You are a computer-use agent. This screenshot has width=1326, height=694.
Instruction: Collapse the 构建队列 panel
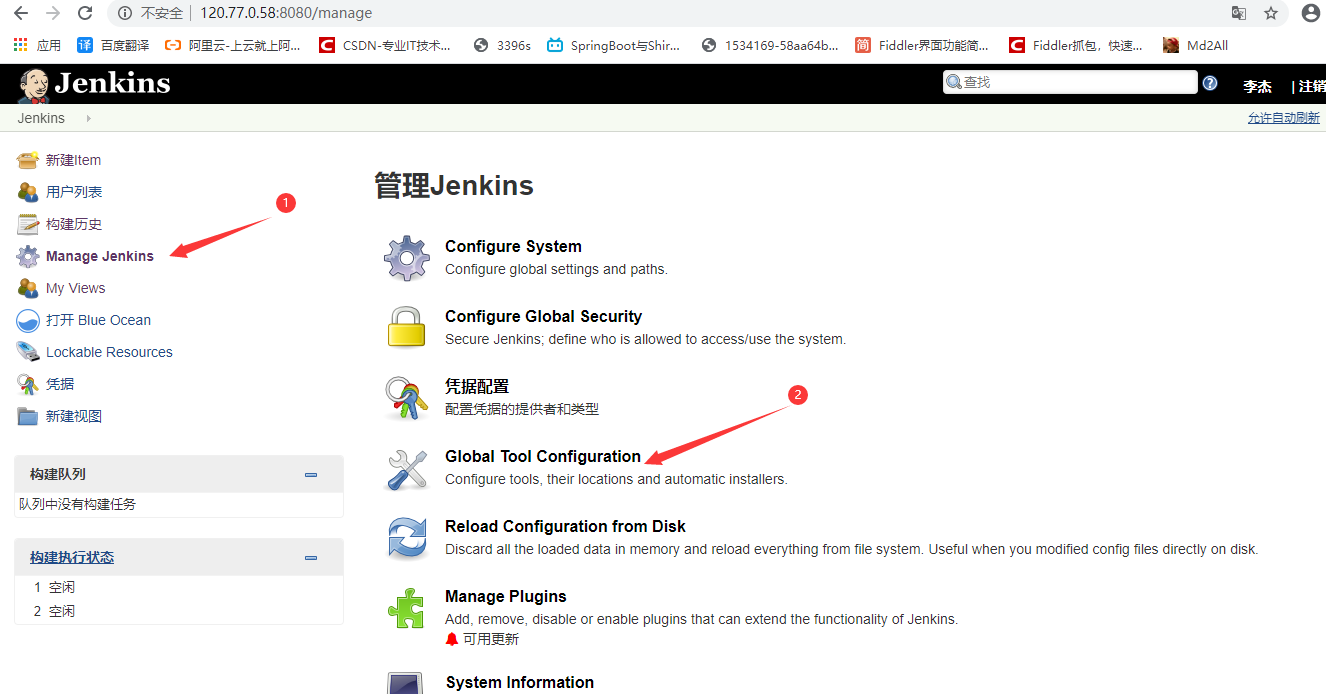[311, 475]
